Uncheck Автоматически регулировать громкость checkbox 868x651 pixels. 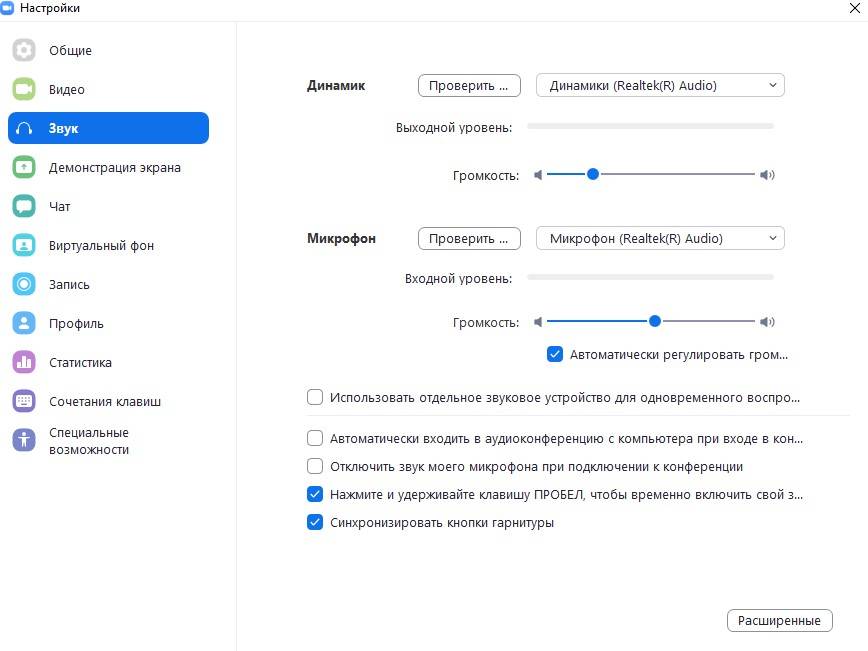point(555,354)
